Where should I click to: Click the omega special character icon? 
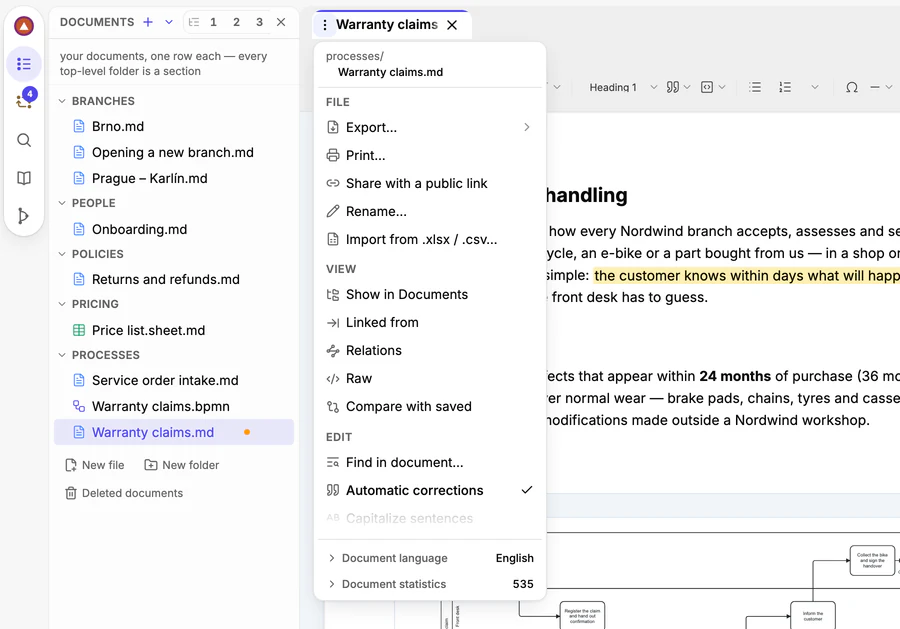[852, 87]
